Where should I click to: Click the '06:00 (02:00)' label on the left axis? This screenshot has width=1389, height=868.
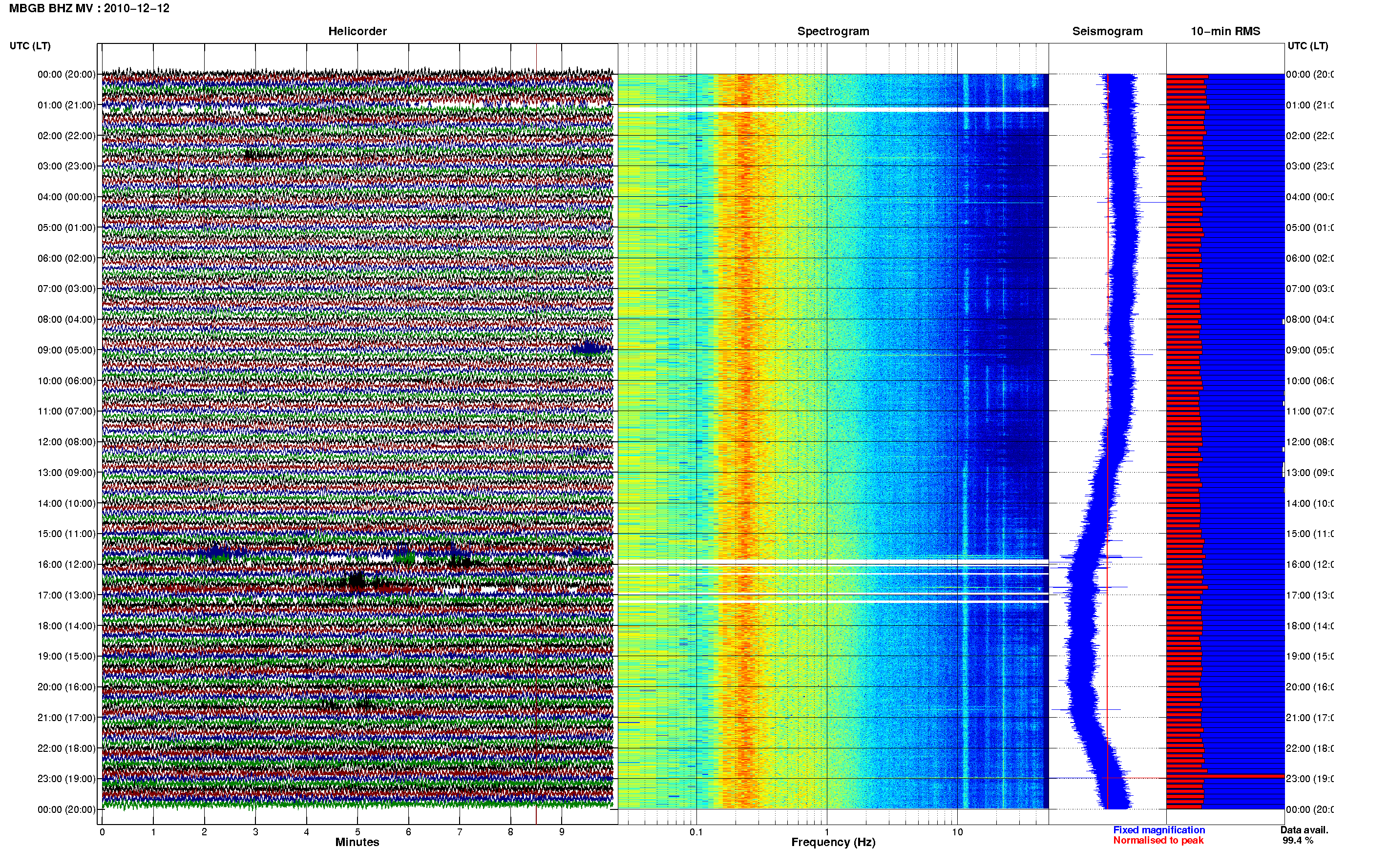click(66, 258)
